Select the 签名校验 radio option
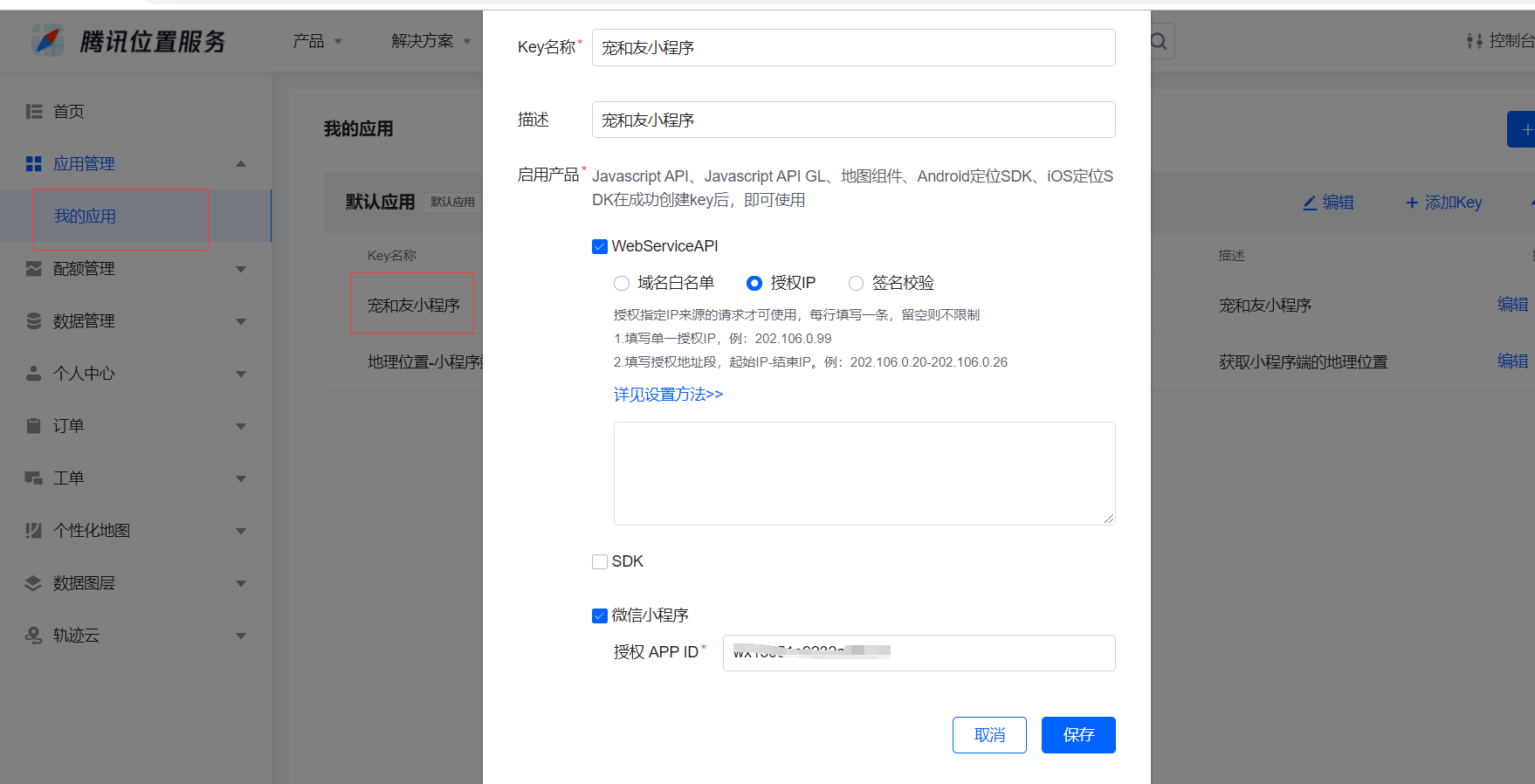The width and height of the screenshot is (1535, 784). tap(856, 283)
